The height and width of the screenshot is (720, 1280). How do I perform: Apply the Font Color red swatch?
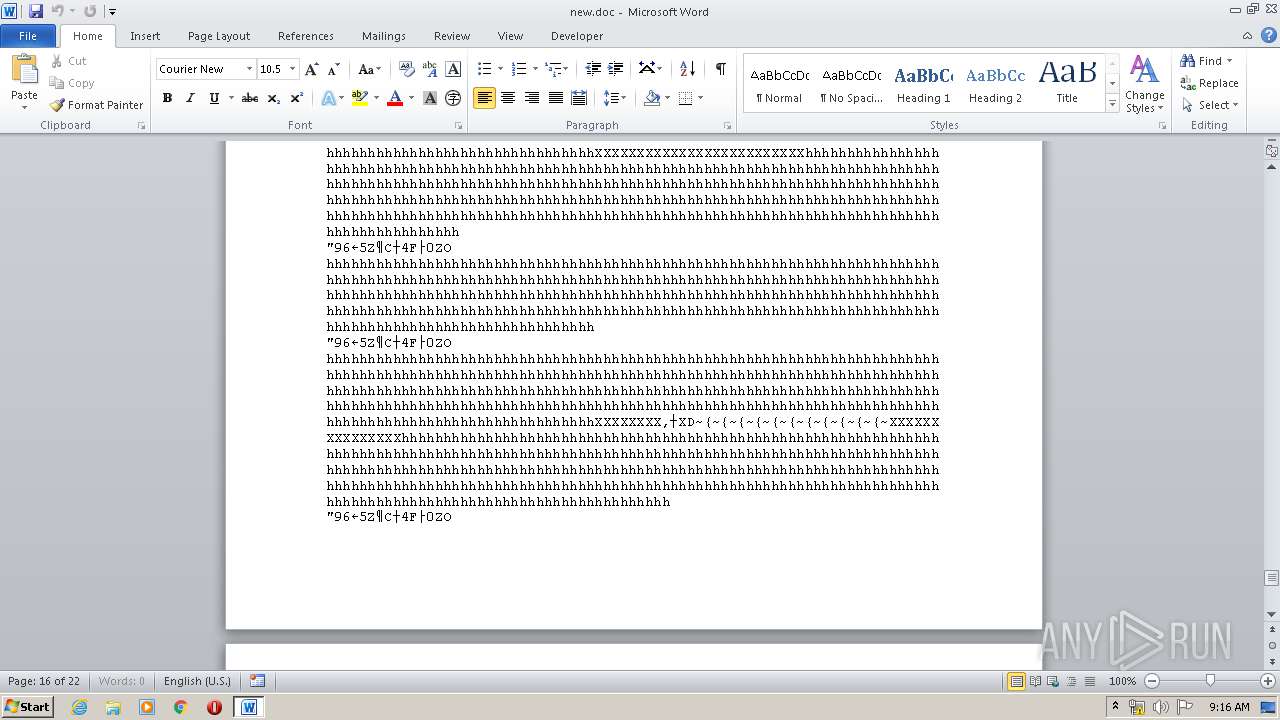[x=395, y=98]
